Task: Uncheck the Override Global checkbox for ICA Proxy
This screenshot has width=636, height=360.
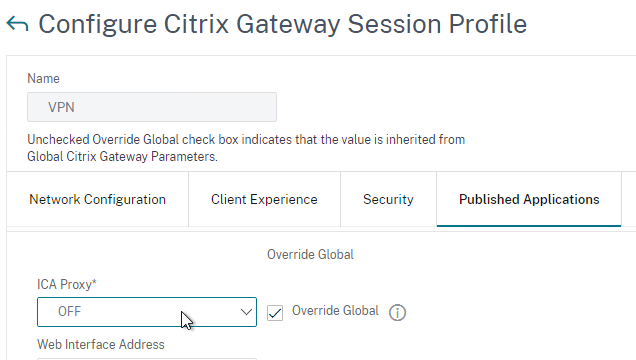Action: click(275, 313)
